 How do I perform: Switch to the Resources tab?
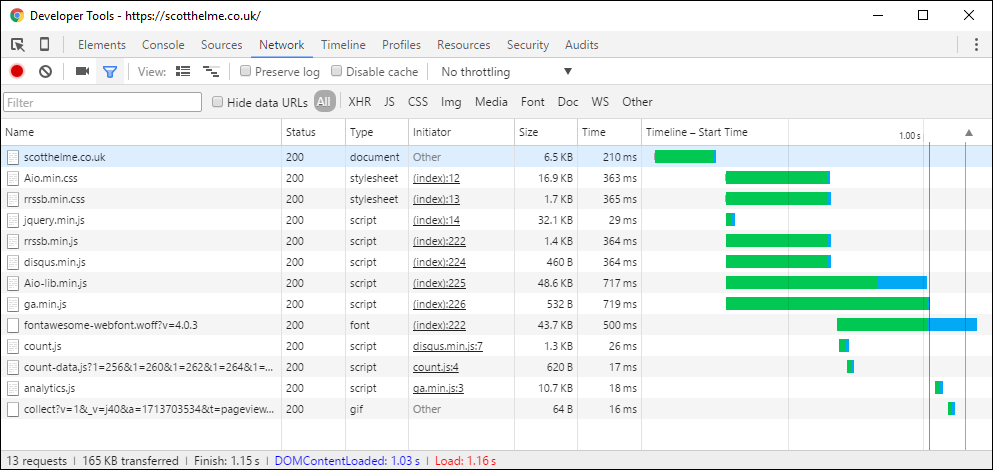pos(464,45)
